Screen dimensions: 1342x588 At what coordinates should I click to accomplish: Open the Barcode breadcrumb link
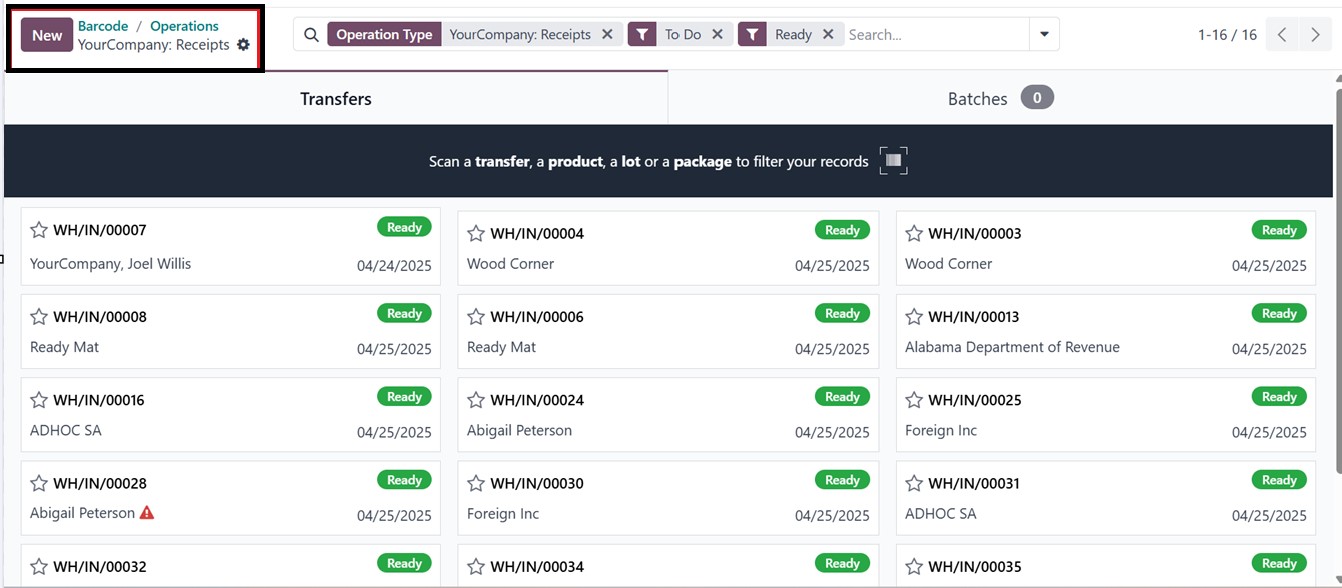tap(103, 26)
